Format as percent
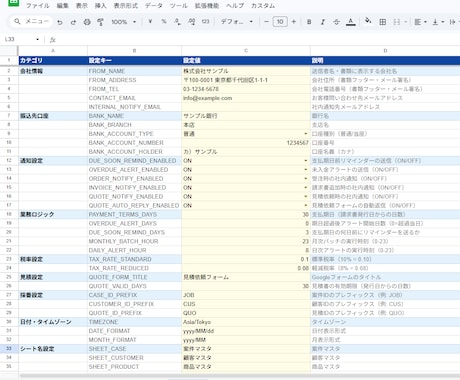 tap(164, 22)
